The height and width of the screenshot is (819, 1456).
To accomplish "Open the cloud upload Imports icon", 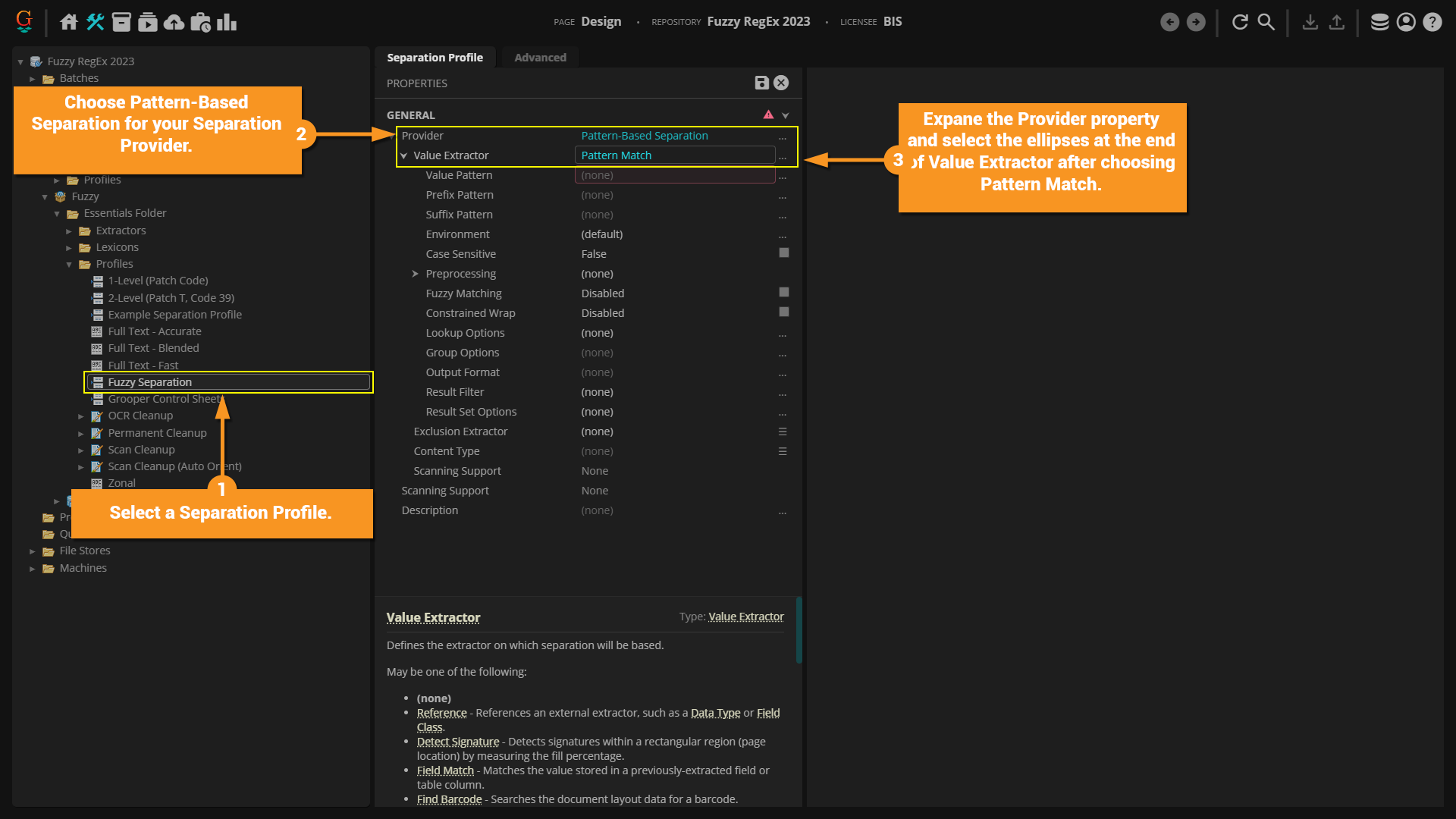I will pos(174,22).
